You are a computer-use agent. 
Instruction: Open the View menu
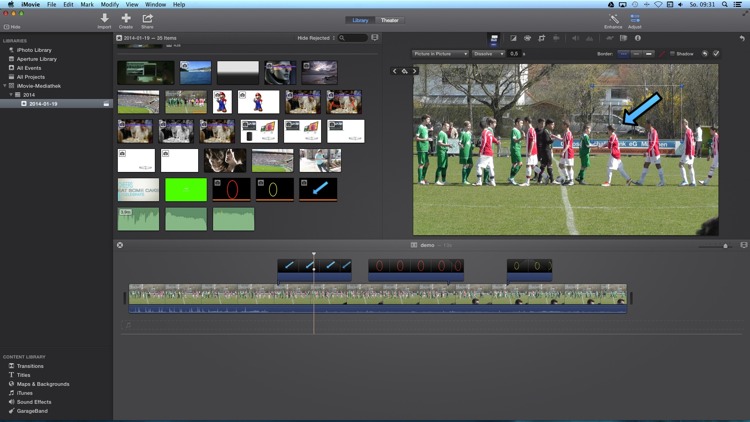(132, 4)
